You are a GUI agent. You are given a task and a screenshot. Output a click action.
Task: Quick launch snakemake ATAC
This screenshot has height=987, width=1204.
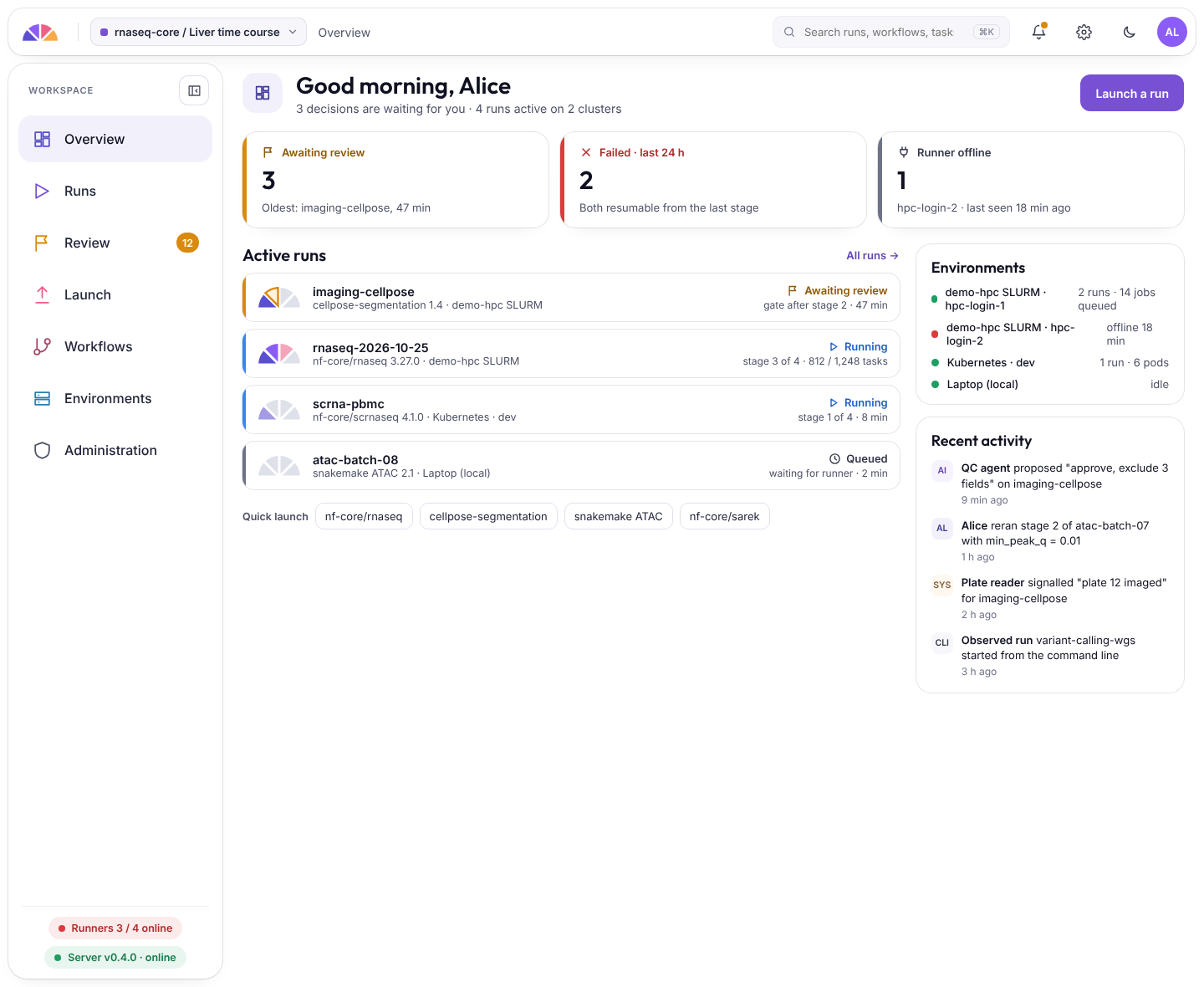619,516
